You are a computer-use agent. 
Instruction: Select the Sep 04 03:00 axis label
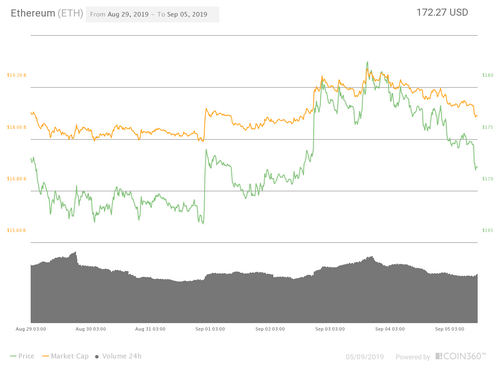click(x=390, y=329)
